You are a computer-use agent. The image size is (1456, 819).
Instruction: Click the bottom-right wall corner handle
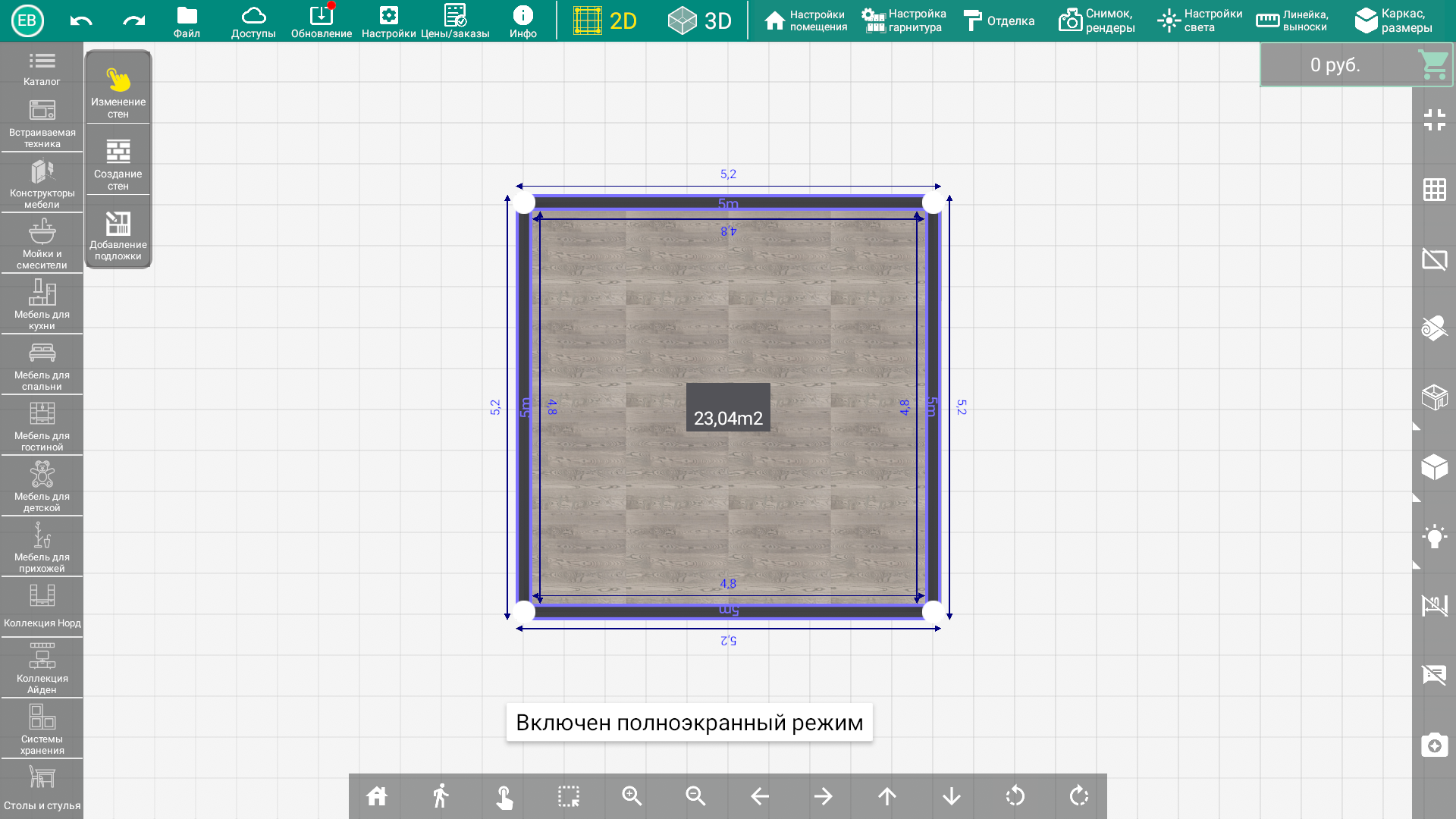[x=934, y=611]
